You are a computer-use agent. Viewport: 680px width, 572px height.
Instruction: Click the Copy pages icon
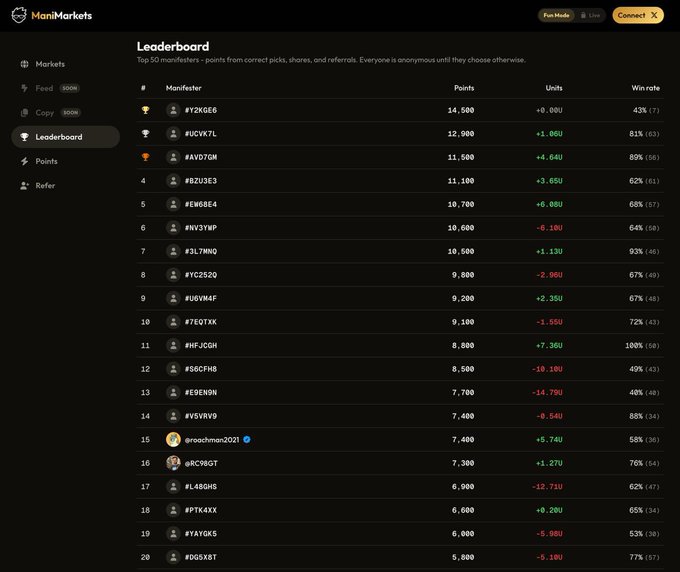(x=24, y=113)
